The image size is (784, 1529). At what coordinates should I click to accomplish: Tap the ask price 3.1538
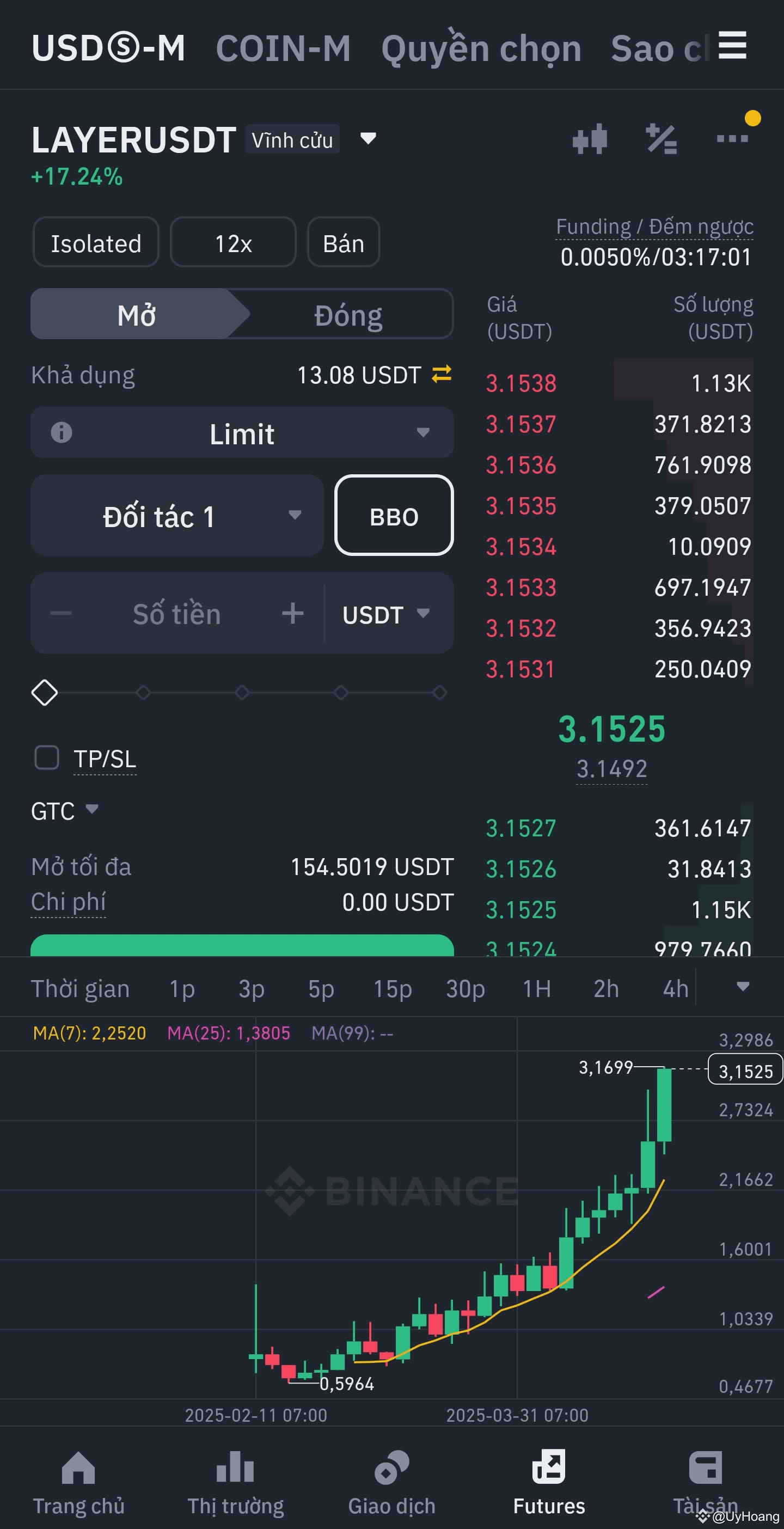click(521, 383)
